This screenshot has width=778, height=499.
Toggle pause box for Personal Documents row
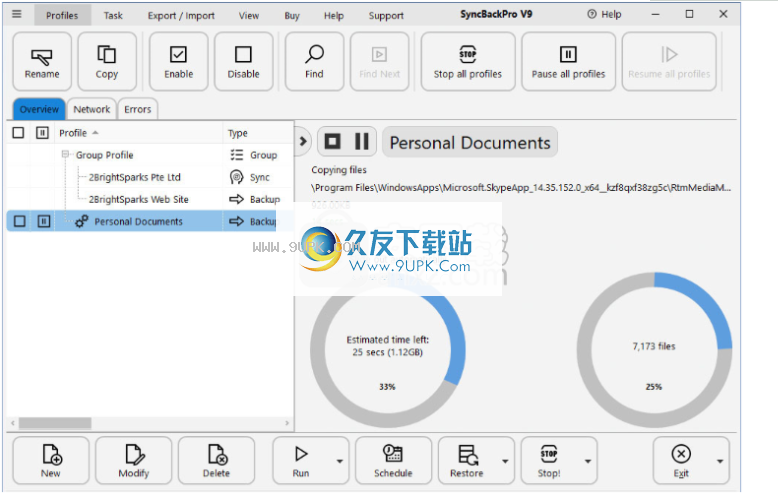point(44,221)
